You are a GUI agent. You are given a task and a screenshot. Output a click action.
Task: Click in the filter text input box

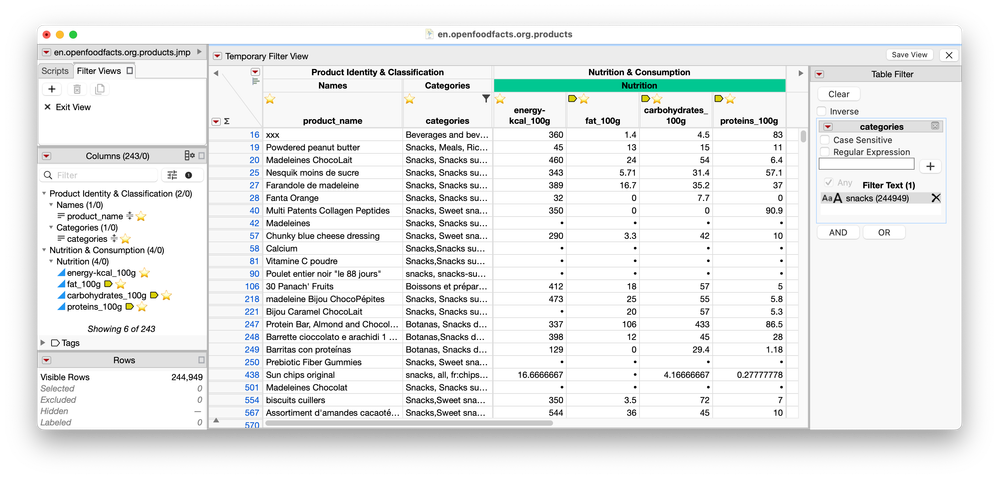pyautogui.click(x=866, y=164)
